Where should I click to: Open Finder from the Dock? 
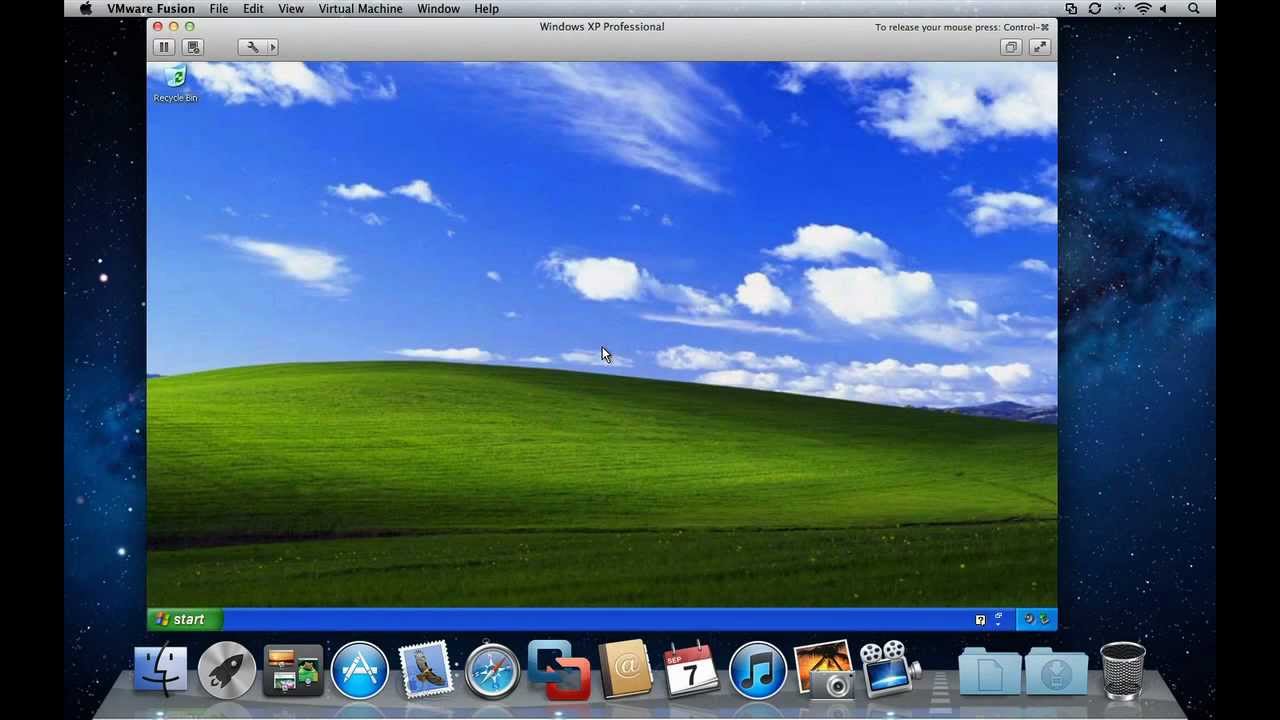(x=161, y=670)
